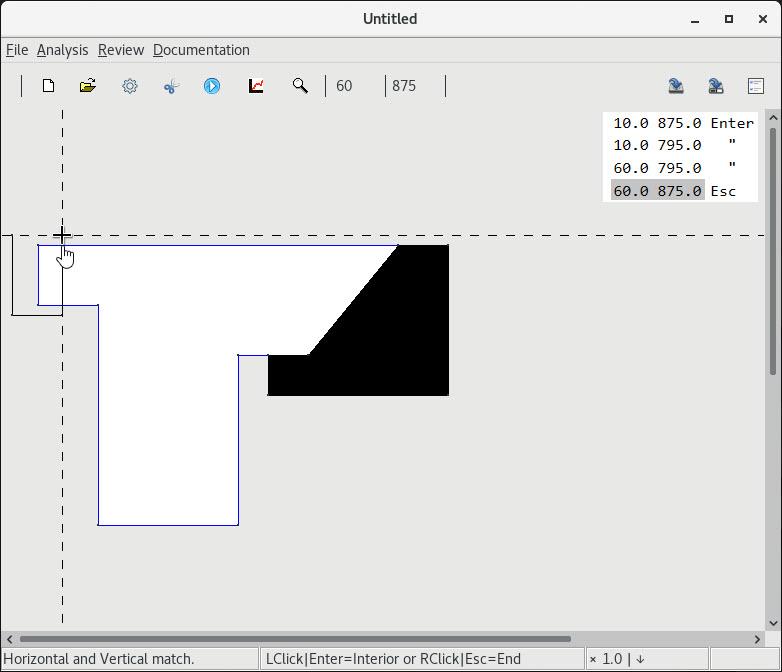Screen dimensions: 782x672
Task: Click the second export icon at toolbar right
Action: point(716,86)
